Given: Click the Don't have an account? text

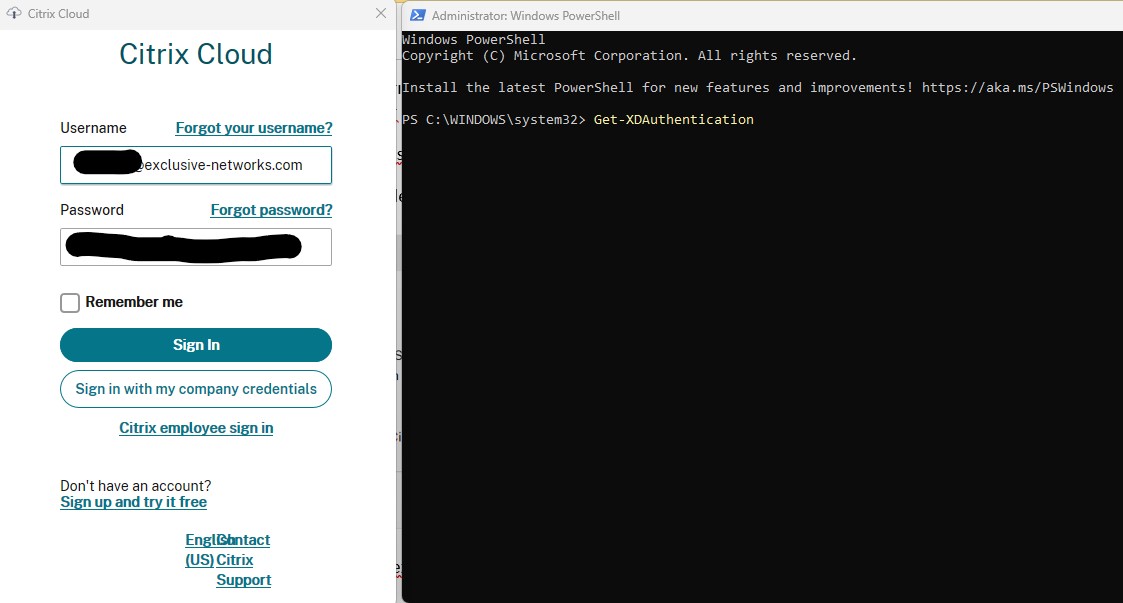Looking at the screenshot, I should point(135,486).
